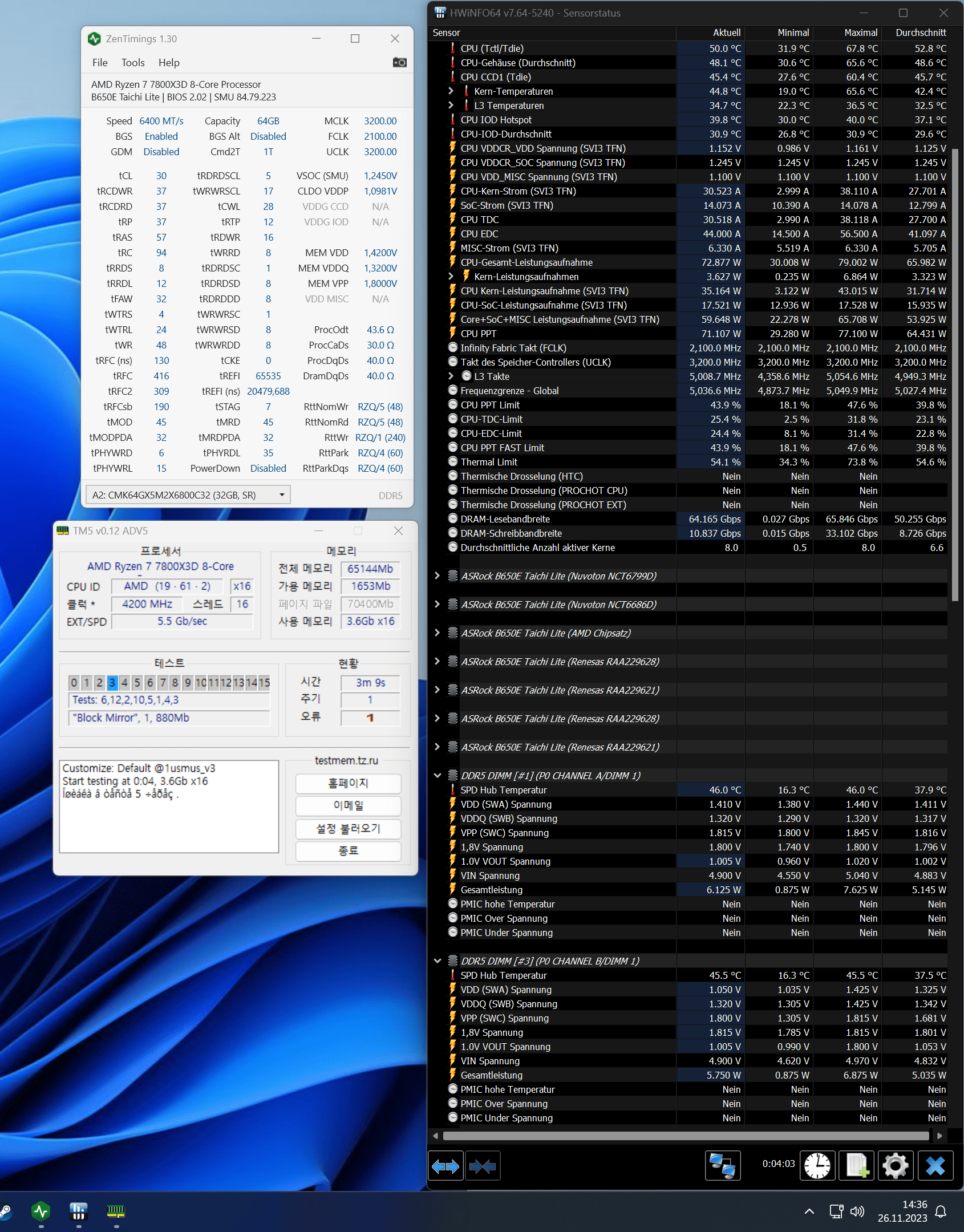Click the green ZenTimings taskbar icon
The width and height of the screenshot is (964, 1232).
point(41,1211)
